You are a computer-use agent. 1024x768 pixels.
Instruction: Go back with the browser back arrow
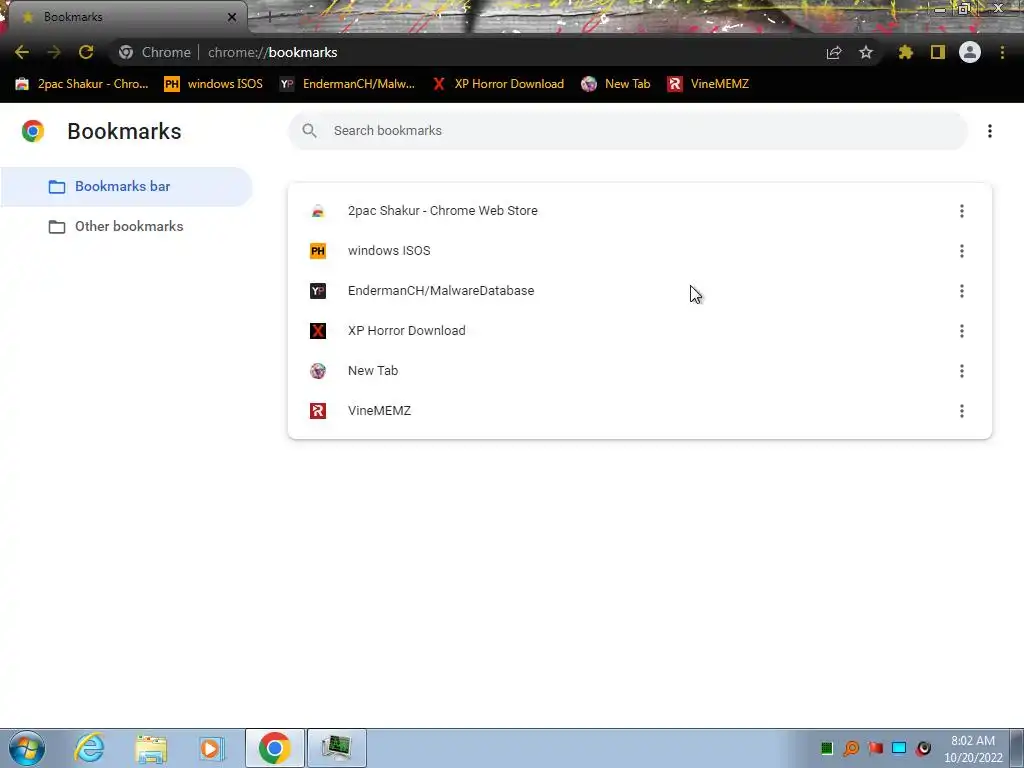(22, 52)
